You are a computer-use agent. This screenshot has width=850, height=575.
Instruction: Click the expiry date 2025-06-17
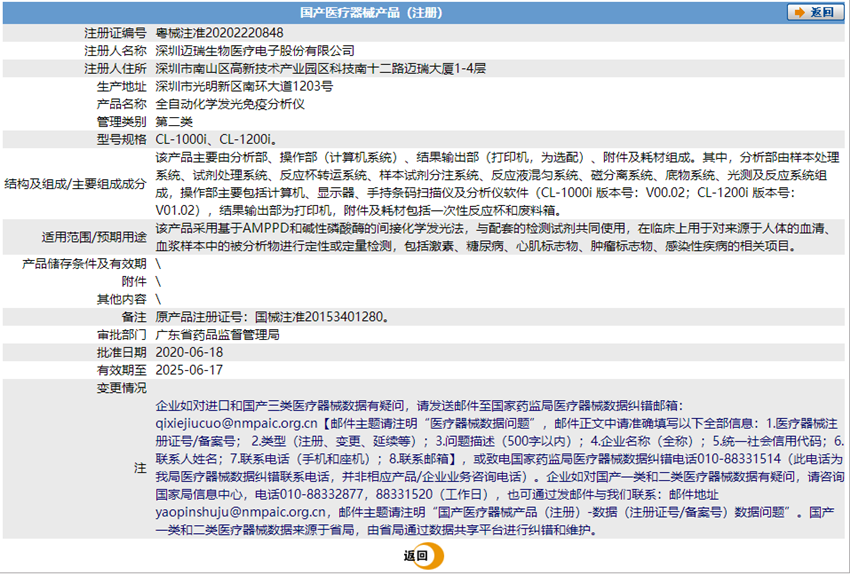click(x=189, y=370)
